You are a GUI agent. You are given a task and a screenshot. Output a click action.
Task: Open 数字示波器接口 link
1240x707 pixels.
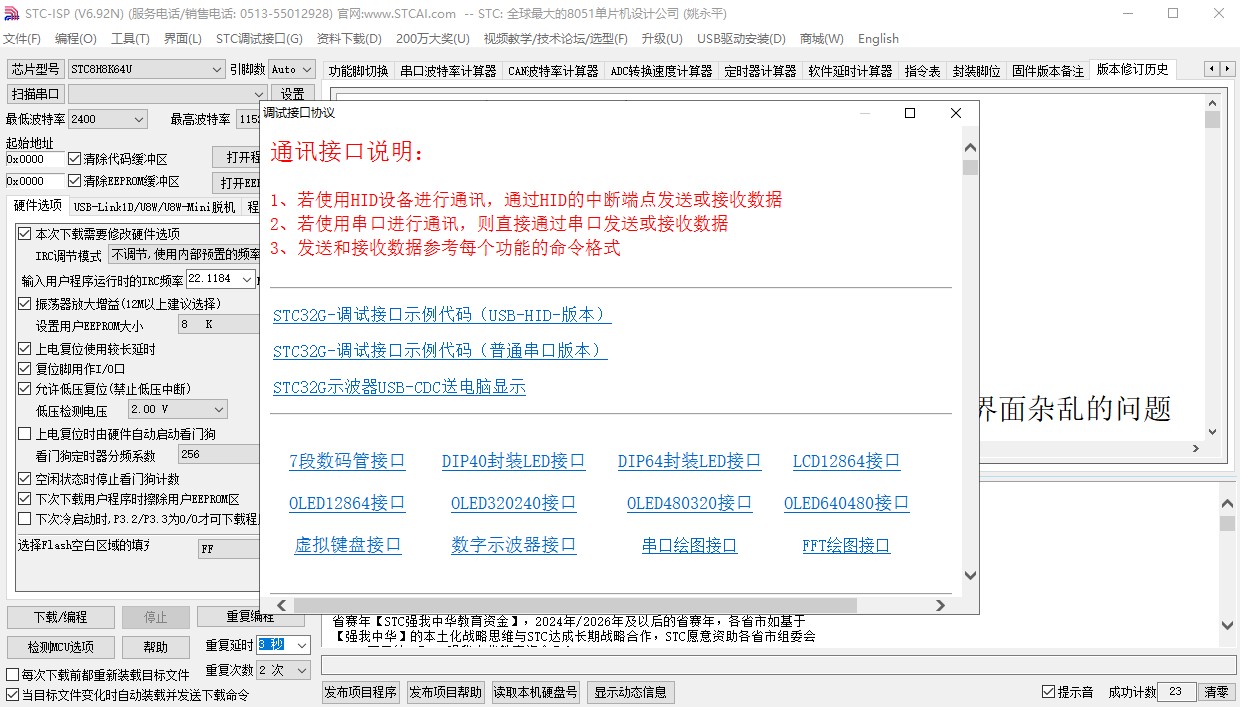[x=514, y=545]
